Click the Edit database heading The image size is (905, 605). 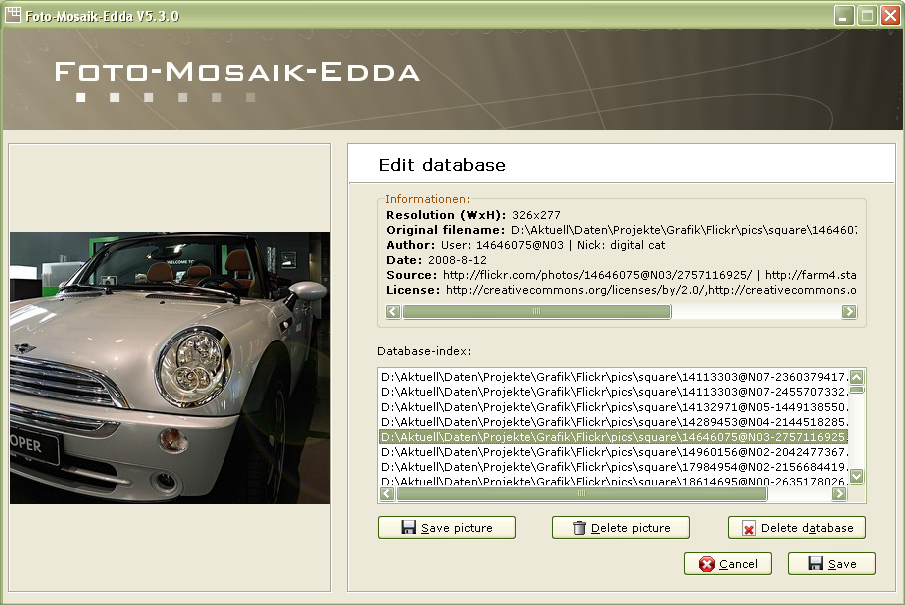coord(442,165)
